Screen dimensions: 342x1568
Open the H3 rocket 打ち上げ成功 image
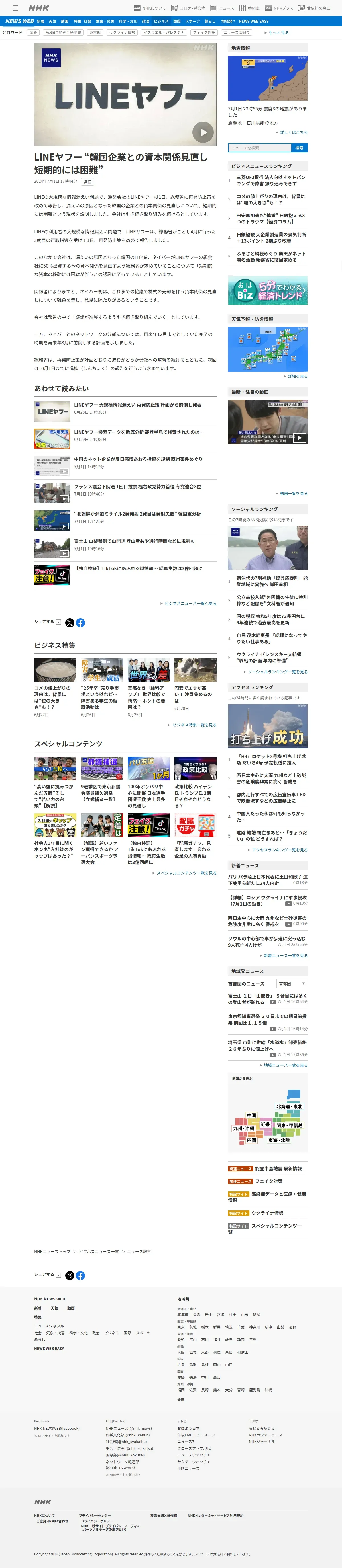[268, 726]
